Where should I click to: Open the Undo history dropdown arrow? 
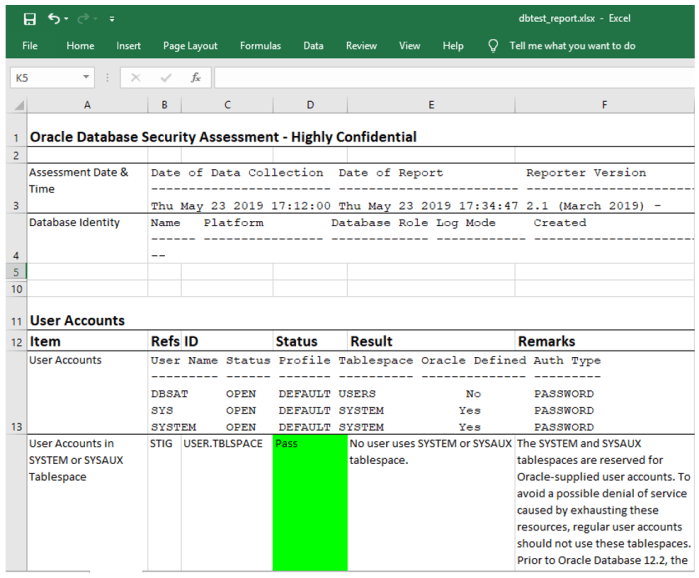tap(67, 19)
